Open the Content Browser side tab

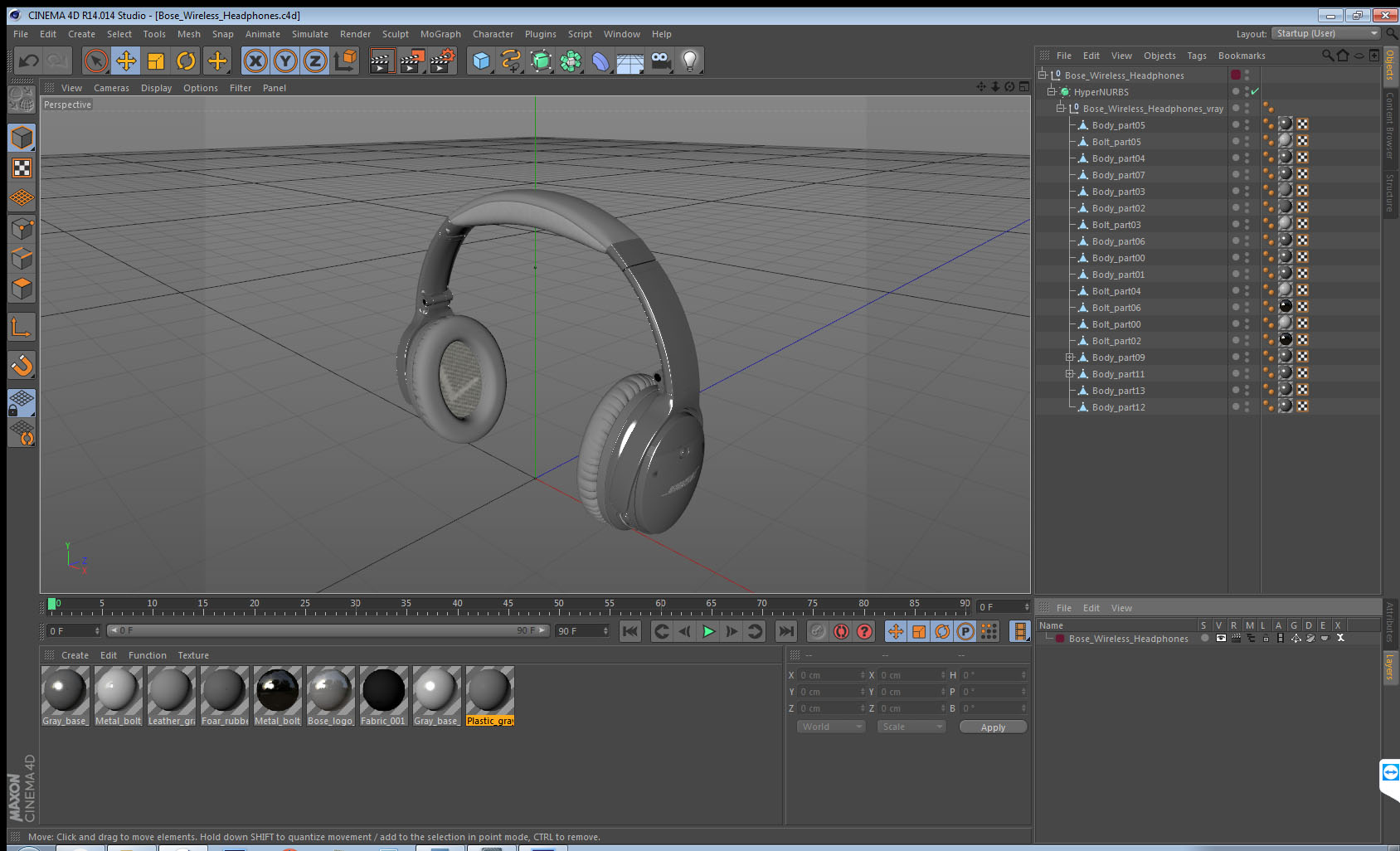[x=1389, y=125]
